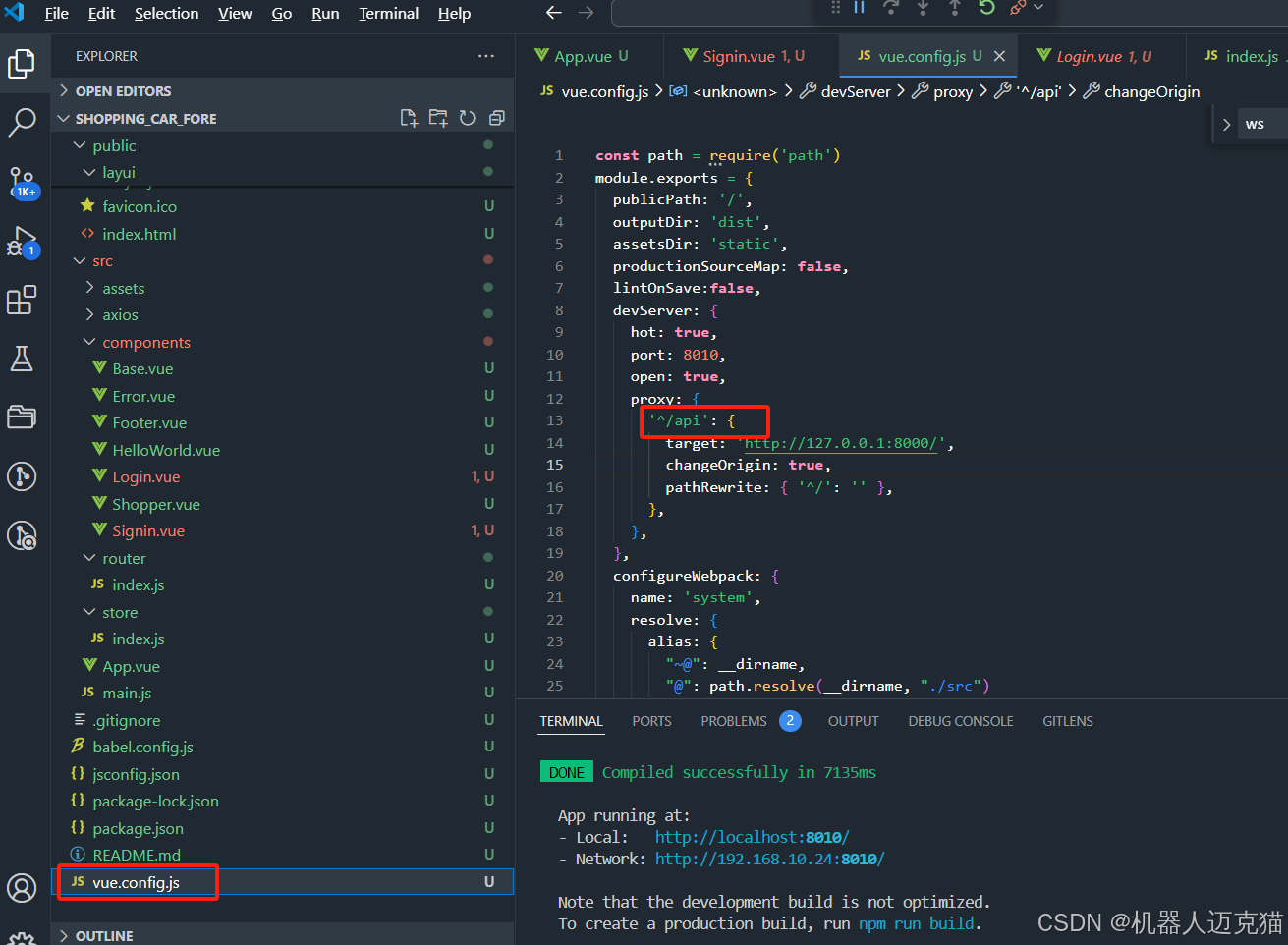Viewport: 1288px width, 945px height.
Task: Click the debug Step Out button
Action: [x=955, y=8]
